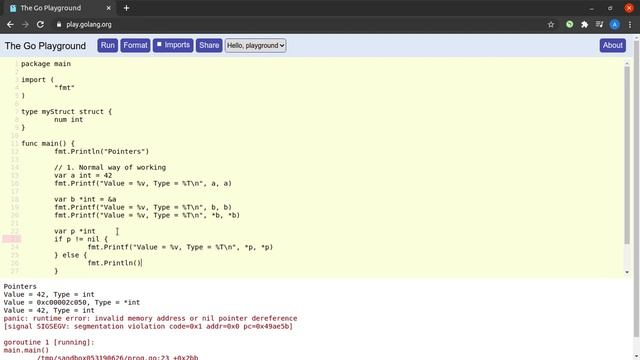The image size is (640, 360).
Task: Click the 'var b *int = &a' line
Action: [x=85, y=199]
